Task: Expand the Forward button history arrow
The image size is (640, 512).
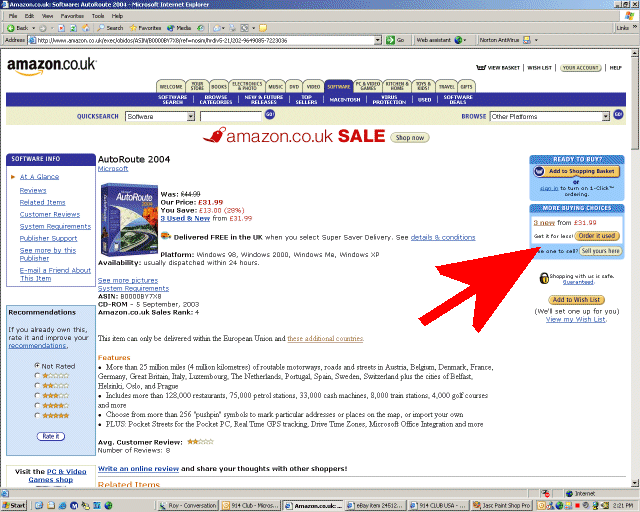Action: coord(52,28)
